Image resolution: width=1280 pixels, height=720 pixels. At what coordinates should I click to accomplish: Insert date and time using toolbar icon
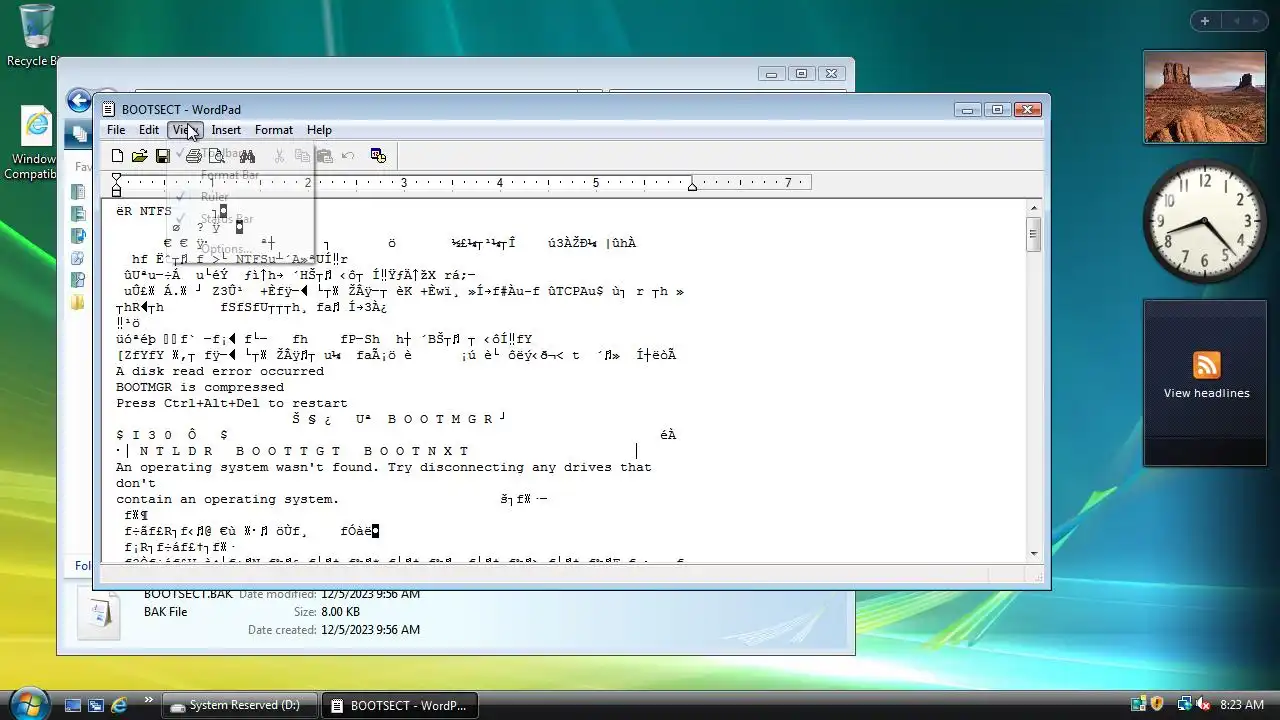378,156
